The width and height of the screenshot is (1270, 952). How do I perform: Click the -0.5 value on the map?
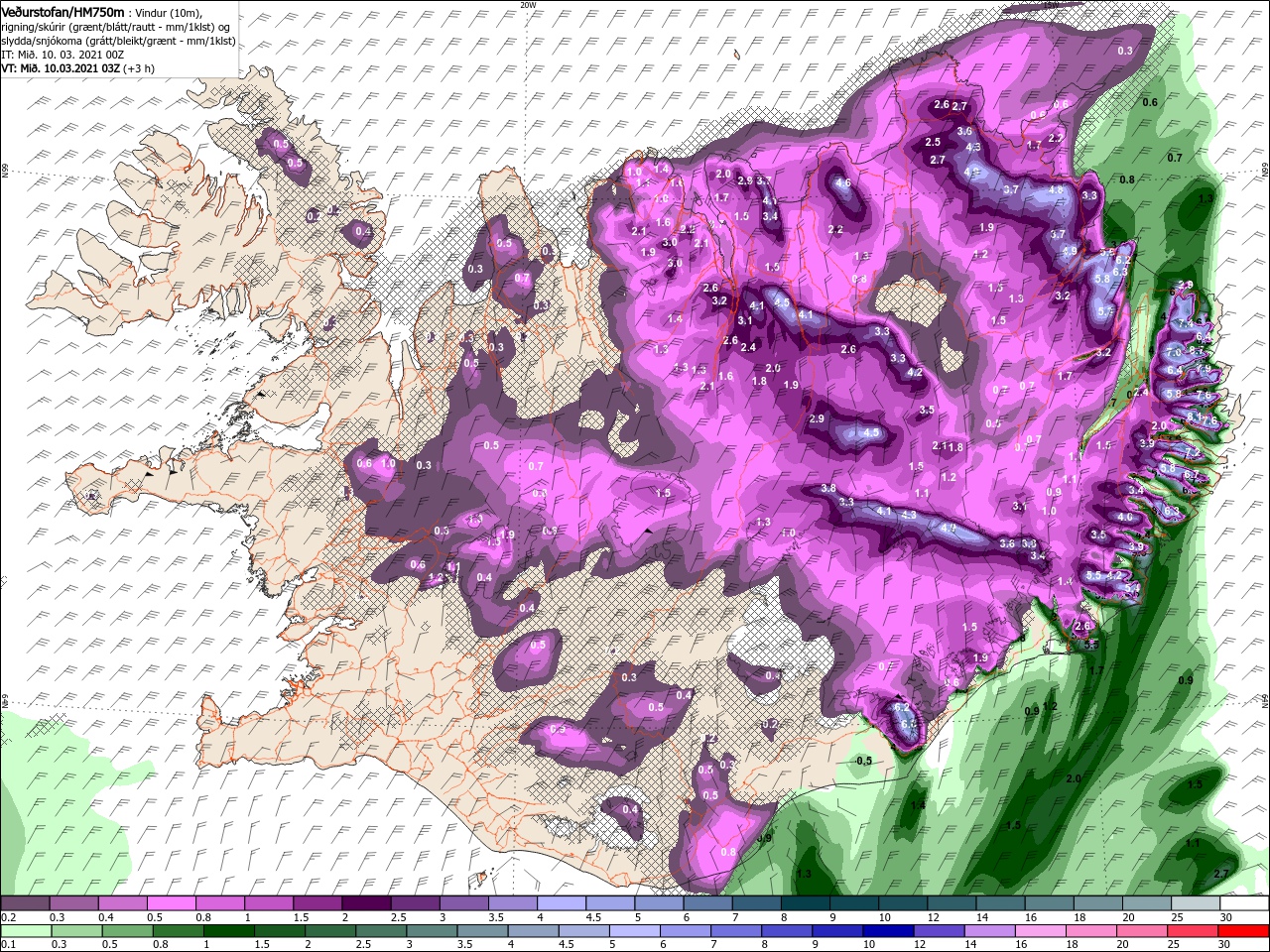click(x=864, y=761)
